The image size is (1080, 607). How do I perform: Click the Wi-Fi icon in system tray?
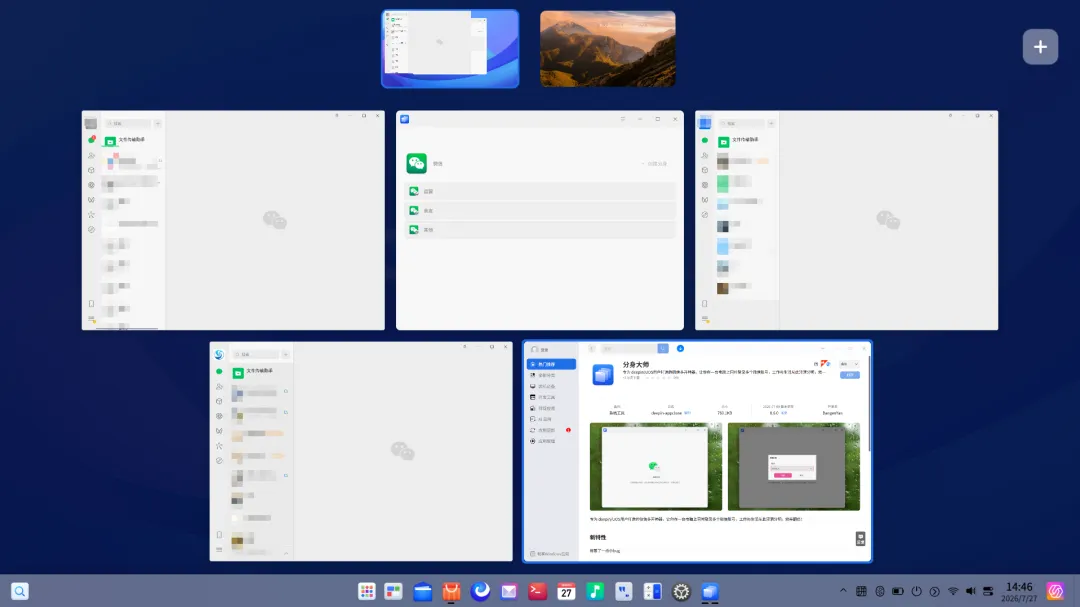point(953,591)
